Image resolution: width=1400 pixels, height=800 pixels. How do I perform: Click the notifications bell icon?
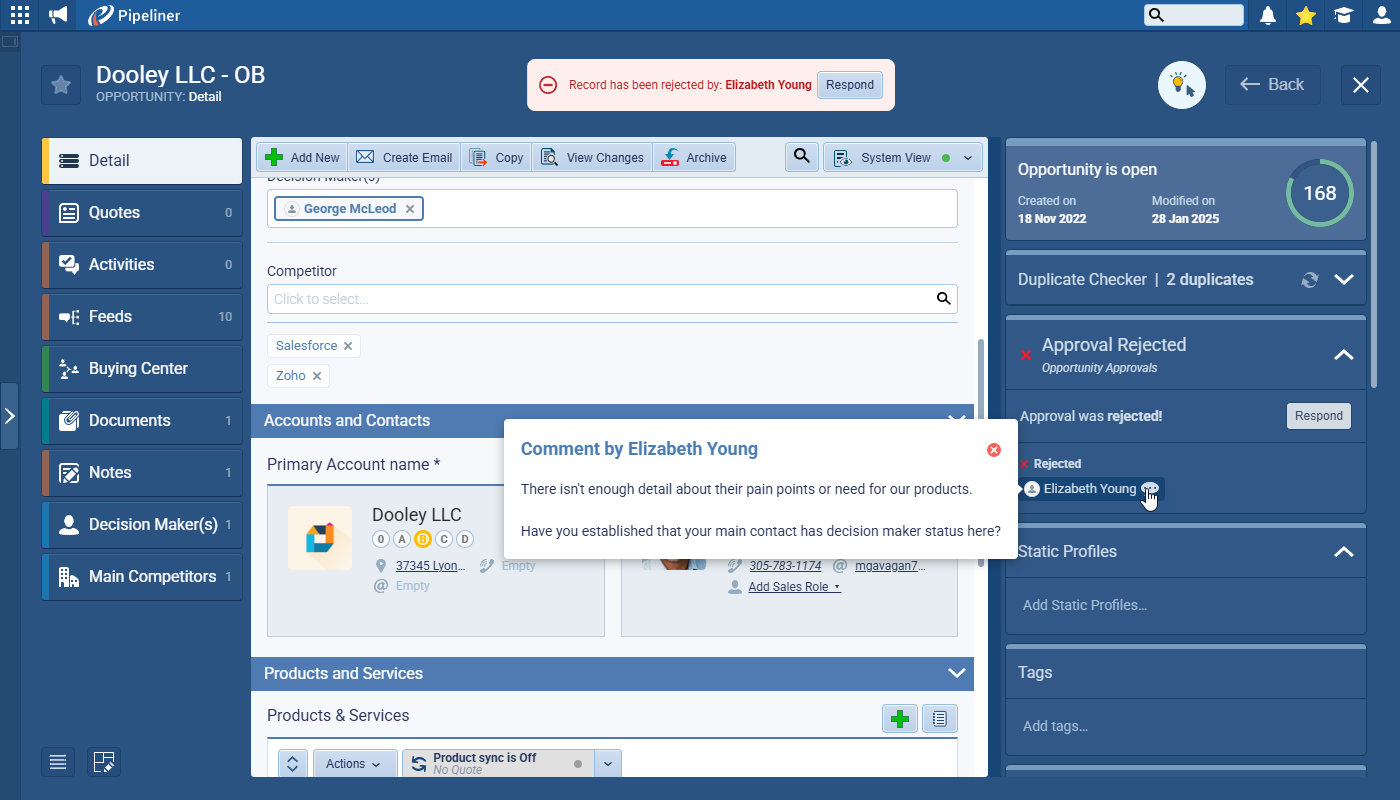1268,15
